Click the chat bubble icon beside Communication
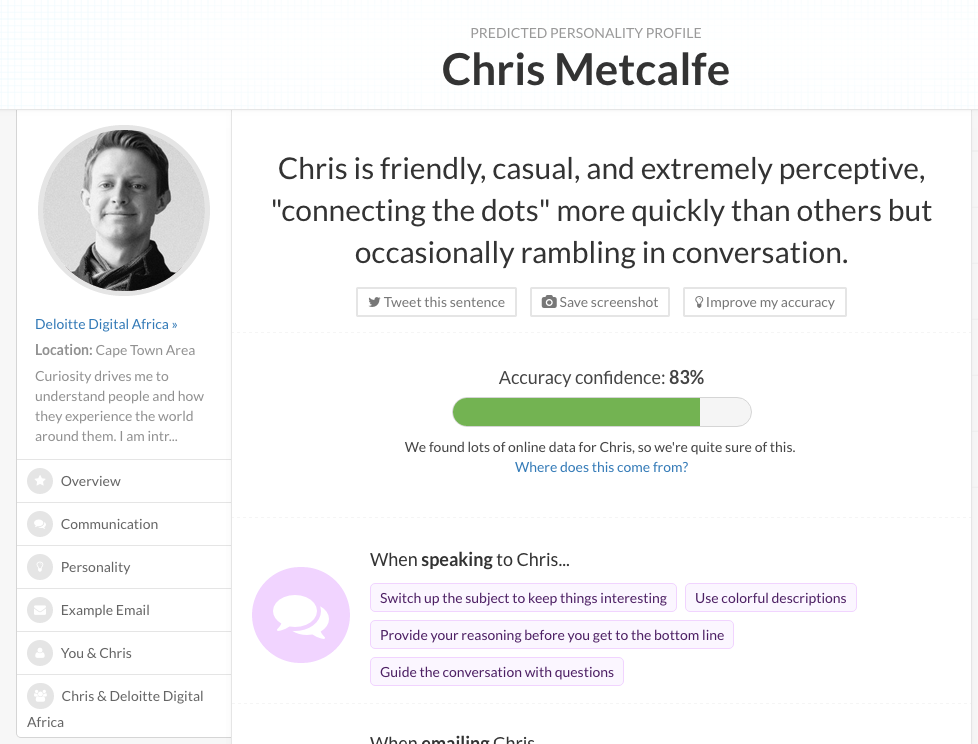978x744 pixels. point(40,524)
